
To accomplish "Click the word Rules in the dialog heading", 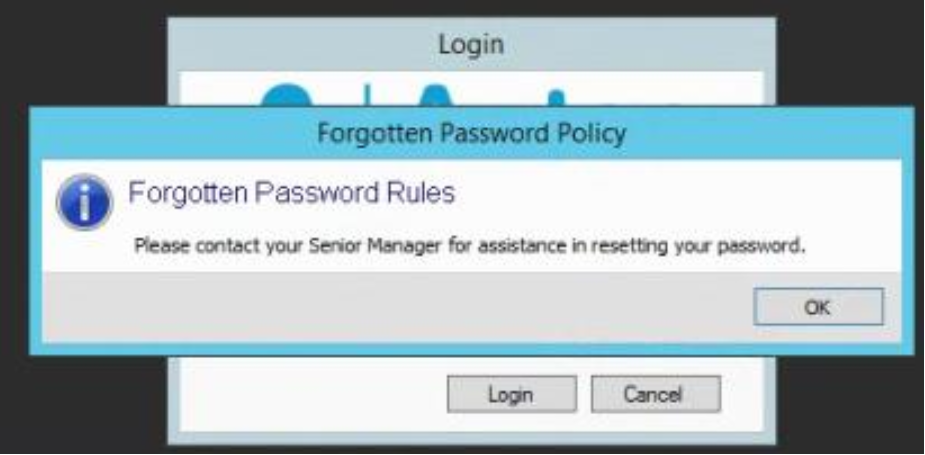I will [421, 193].
